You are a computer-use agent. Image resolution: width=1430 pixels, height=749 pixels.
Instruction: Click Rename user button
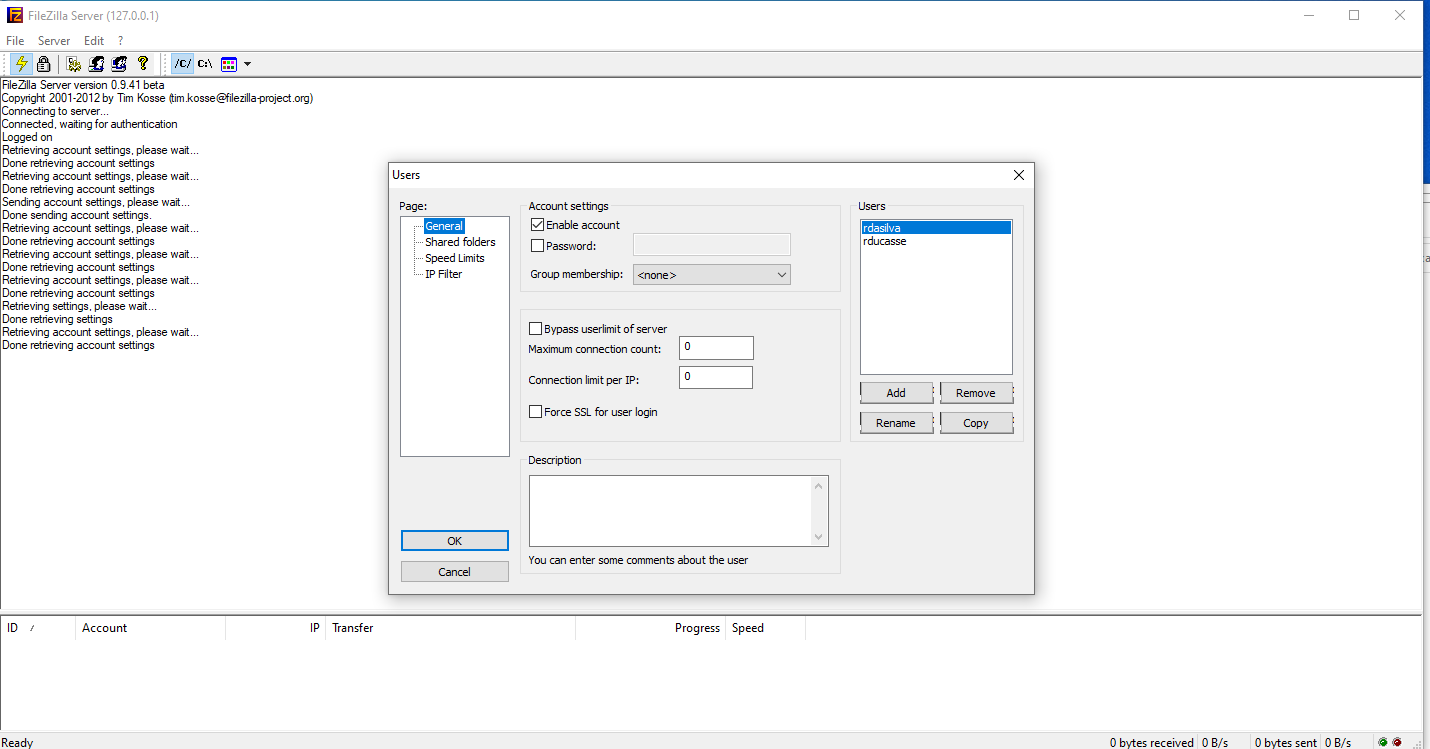point(896,423)
